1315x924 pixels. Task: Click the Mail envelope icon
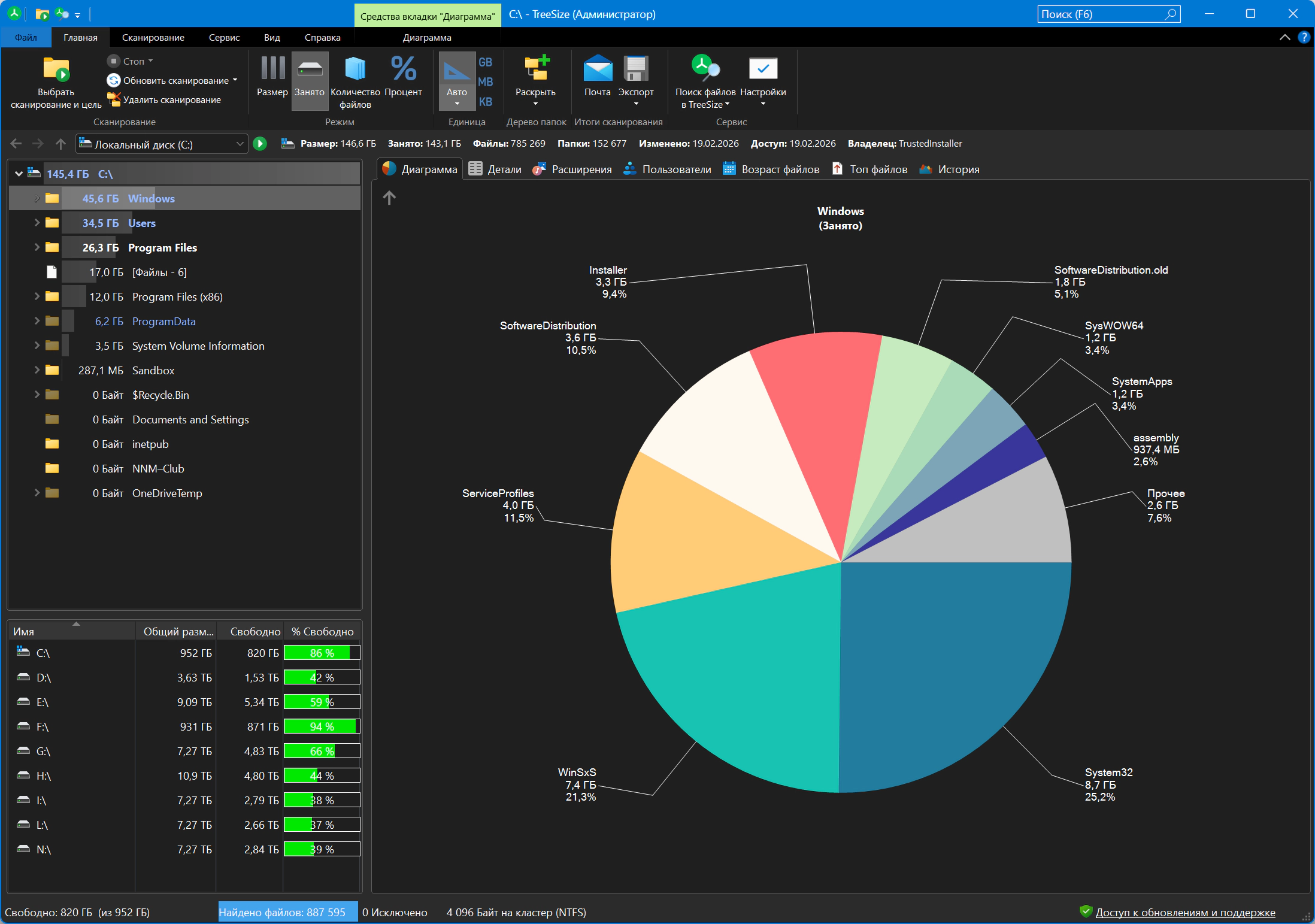[x=597, y=69]
